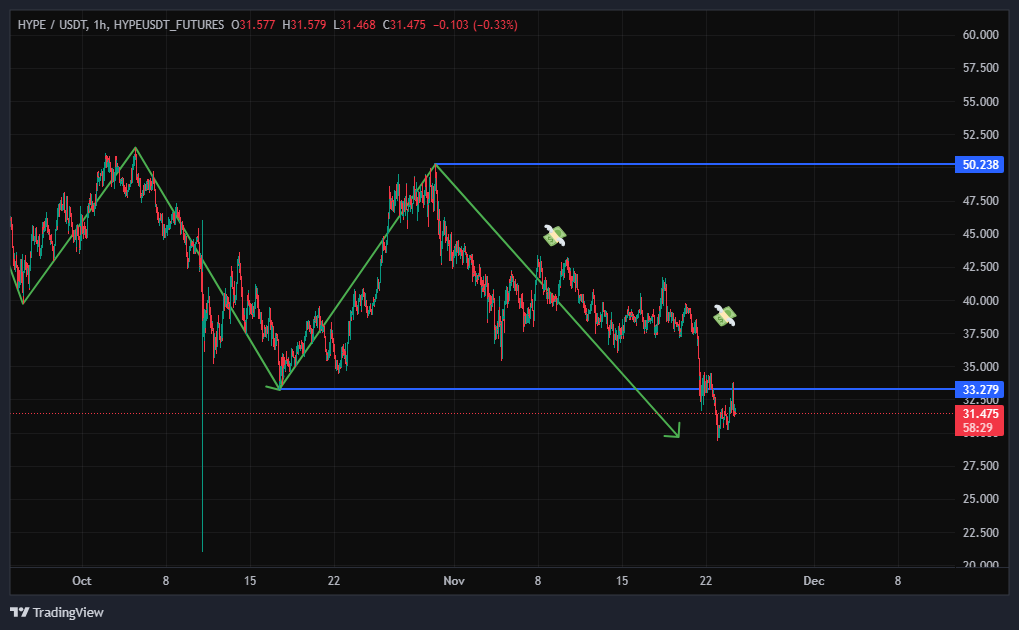Image resolution: width=1019 pixels, height=630 pixels.
Task: Click the 58:29 candle countdown timer
Action: tap(981, 427)
